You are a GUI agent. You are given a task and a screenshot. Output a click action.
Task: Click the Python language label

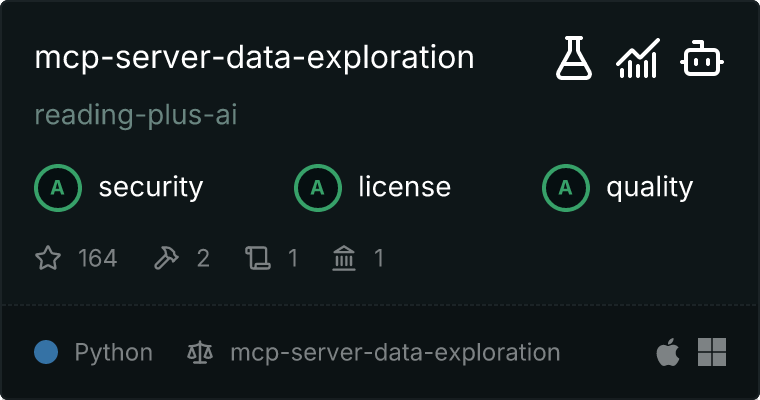coord(113,352)
